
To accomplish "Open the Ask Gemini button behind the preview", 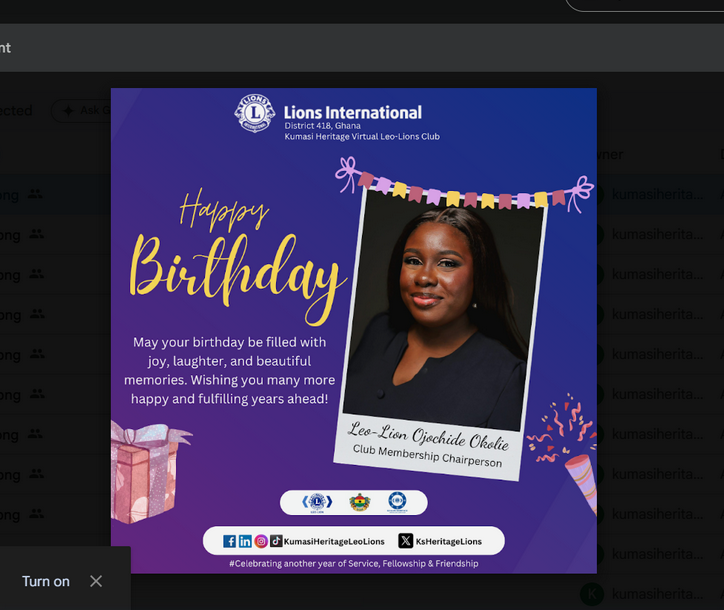I will click(82, 111).
